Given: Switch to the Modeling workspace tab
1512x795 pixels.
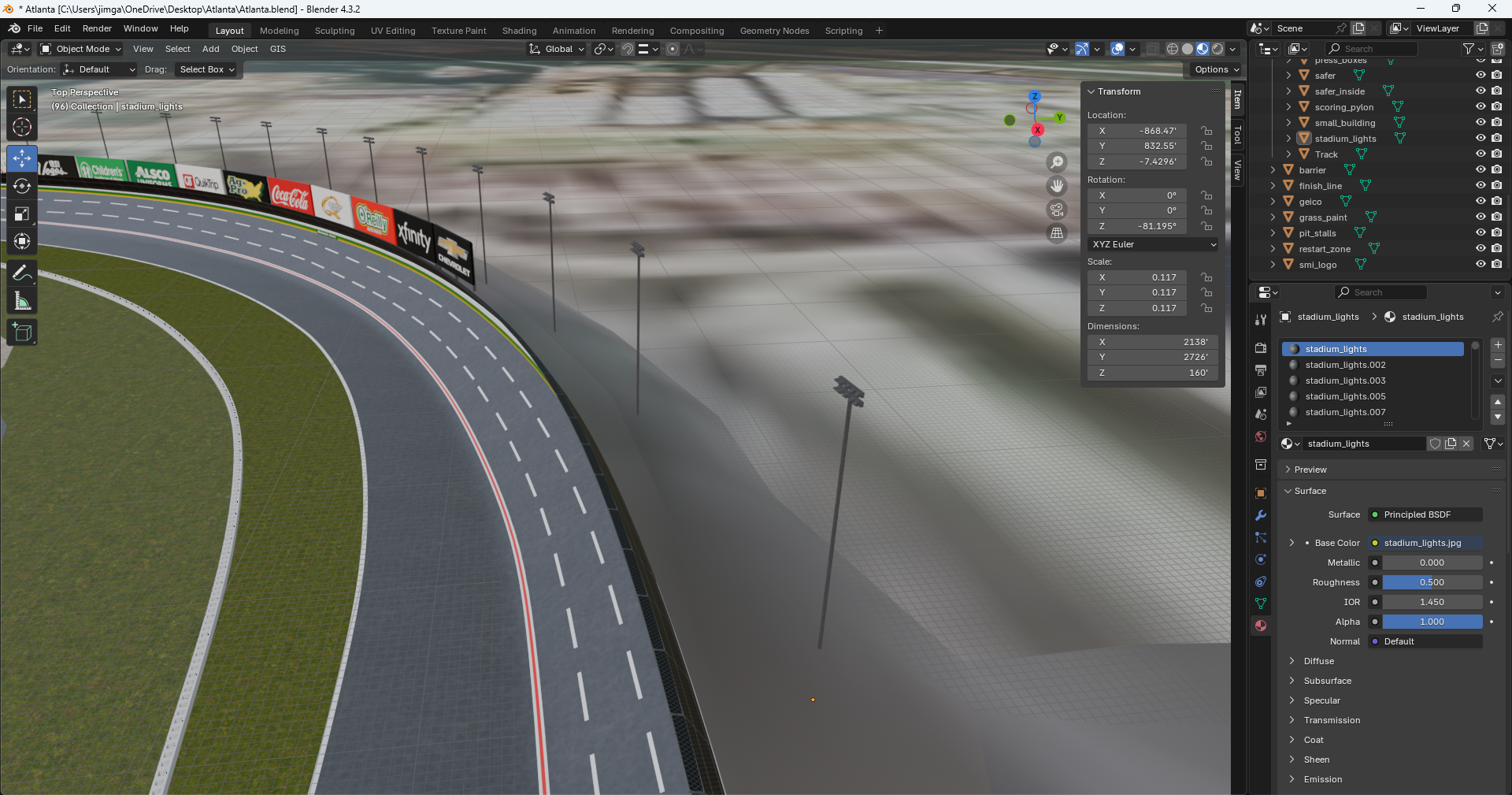Looking at the screenshot, I should [x=280, y=31].
